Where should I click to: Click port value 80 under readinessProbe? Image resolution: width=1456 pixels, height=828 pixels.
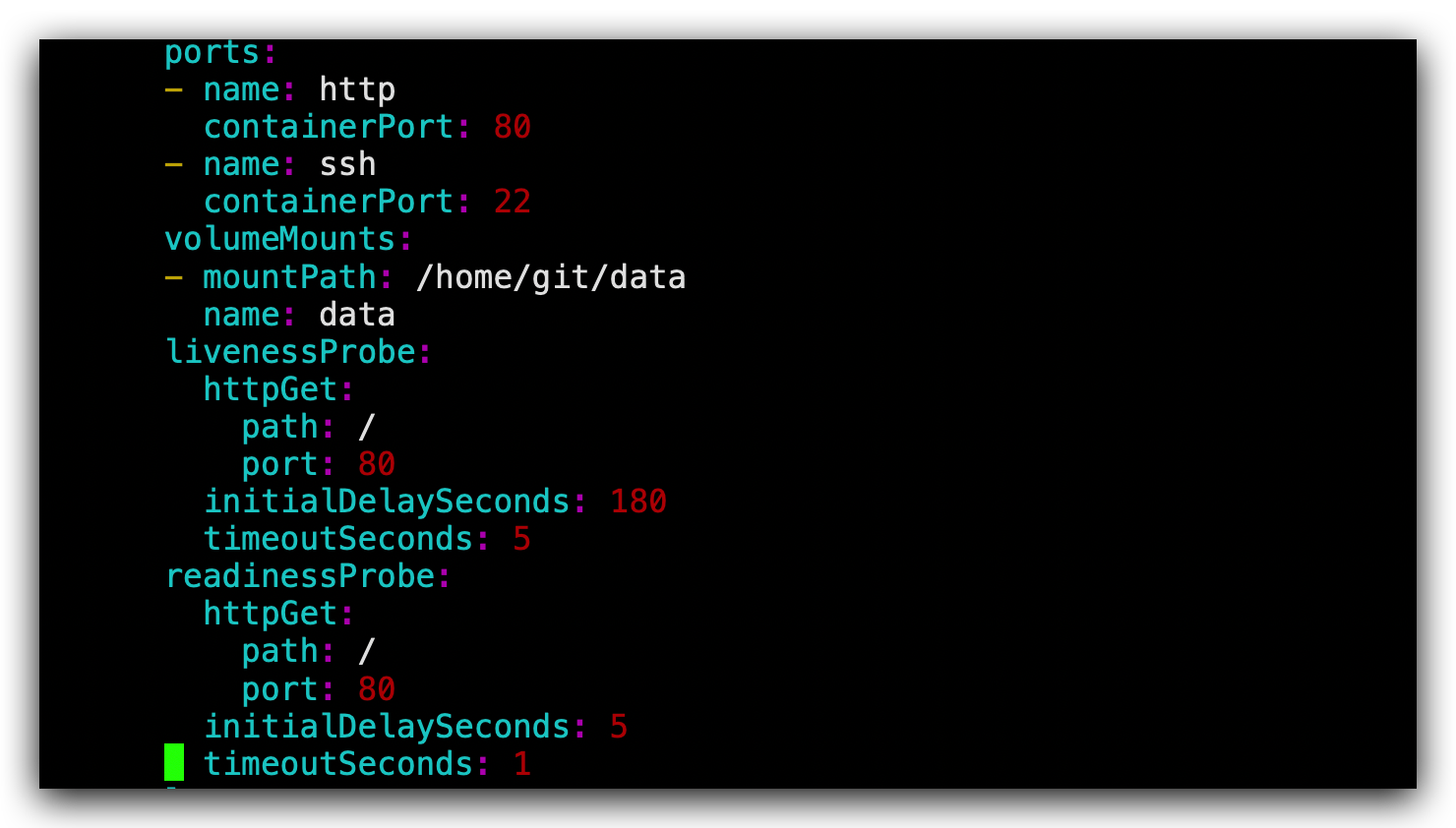tap(377, 689)
